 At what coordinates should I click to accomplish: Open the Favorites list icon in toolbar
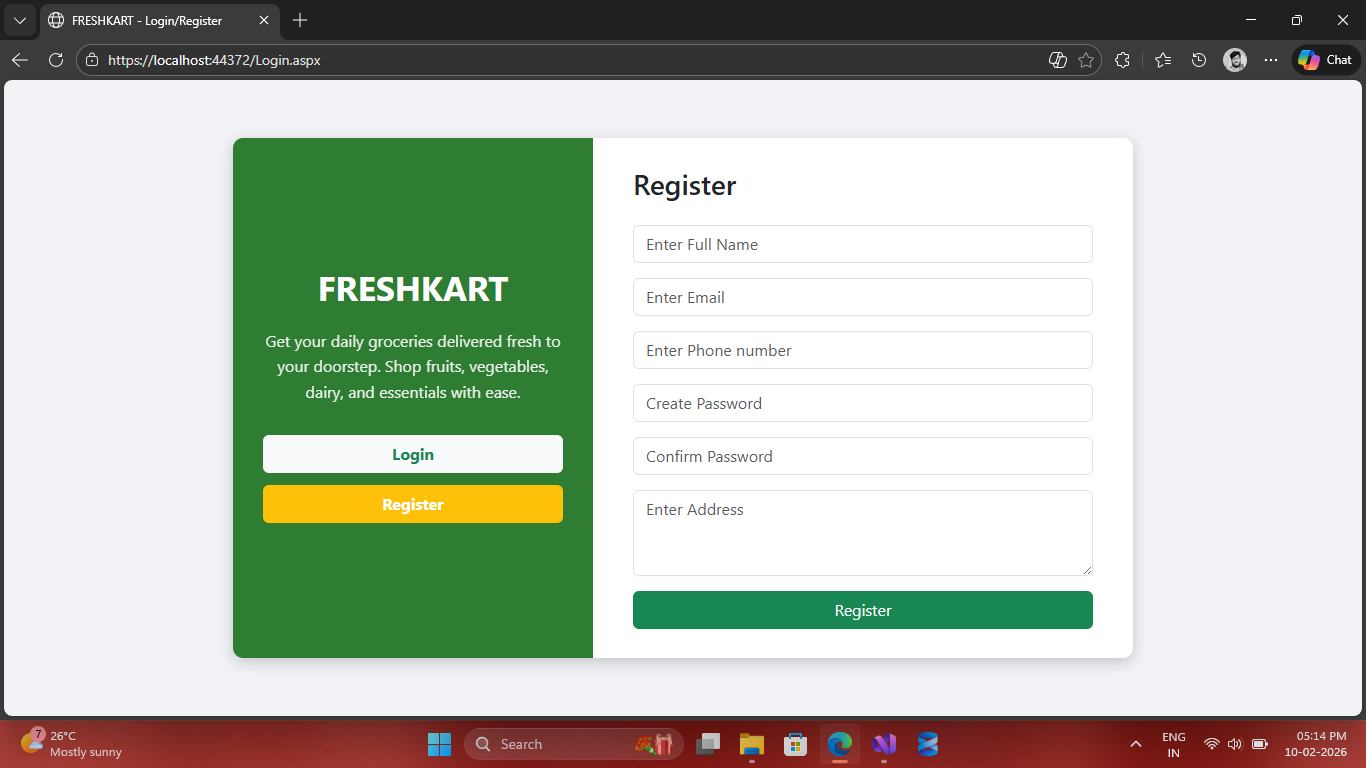(1162, 60)
